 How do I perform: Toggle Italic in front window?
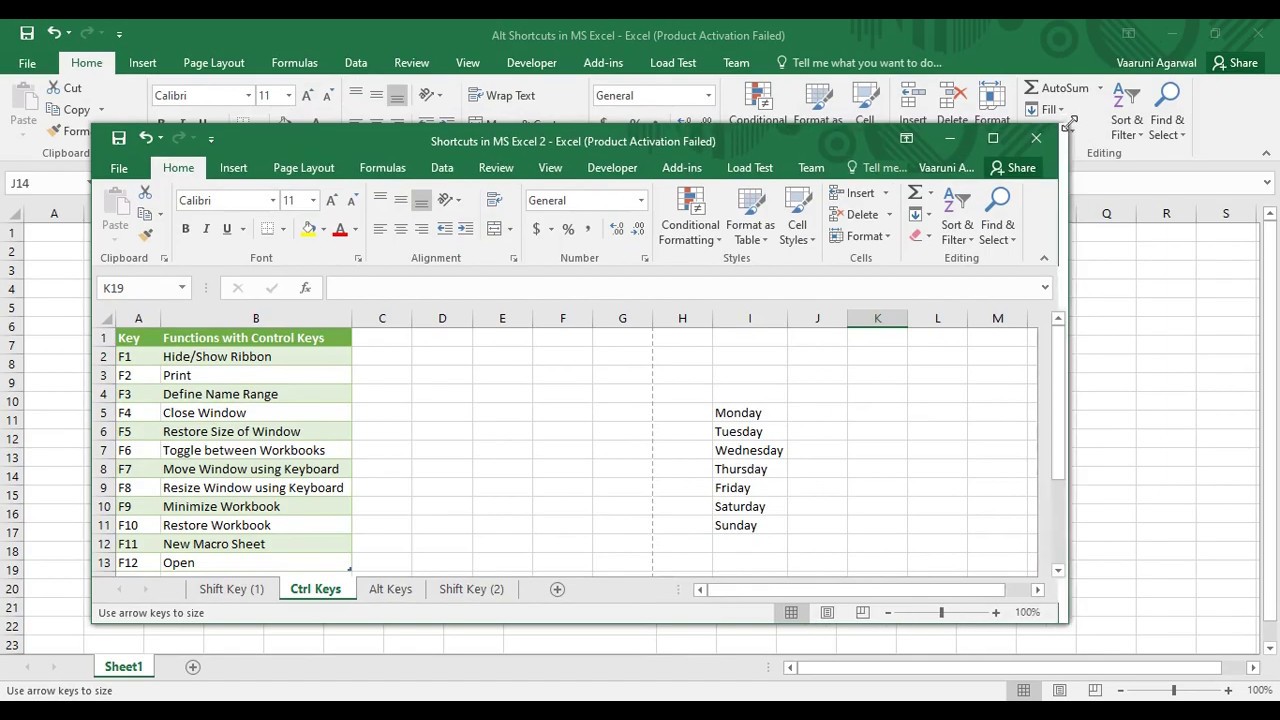[x=206, y=229]
